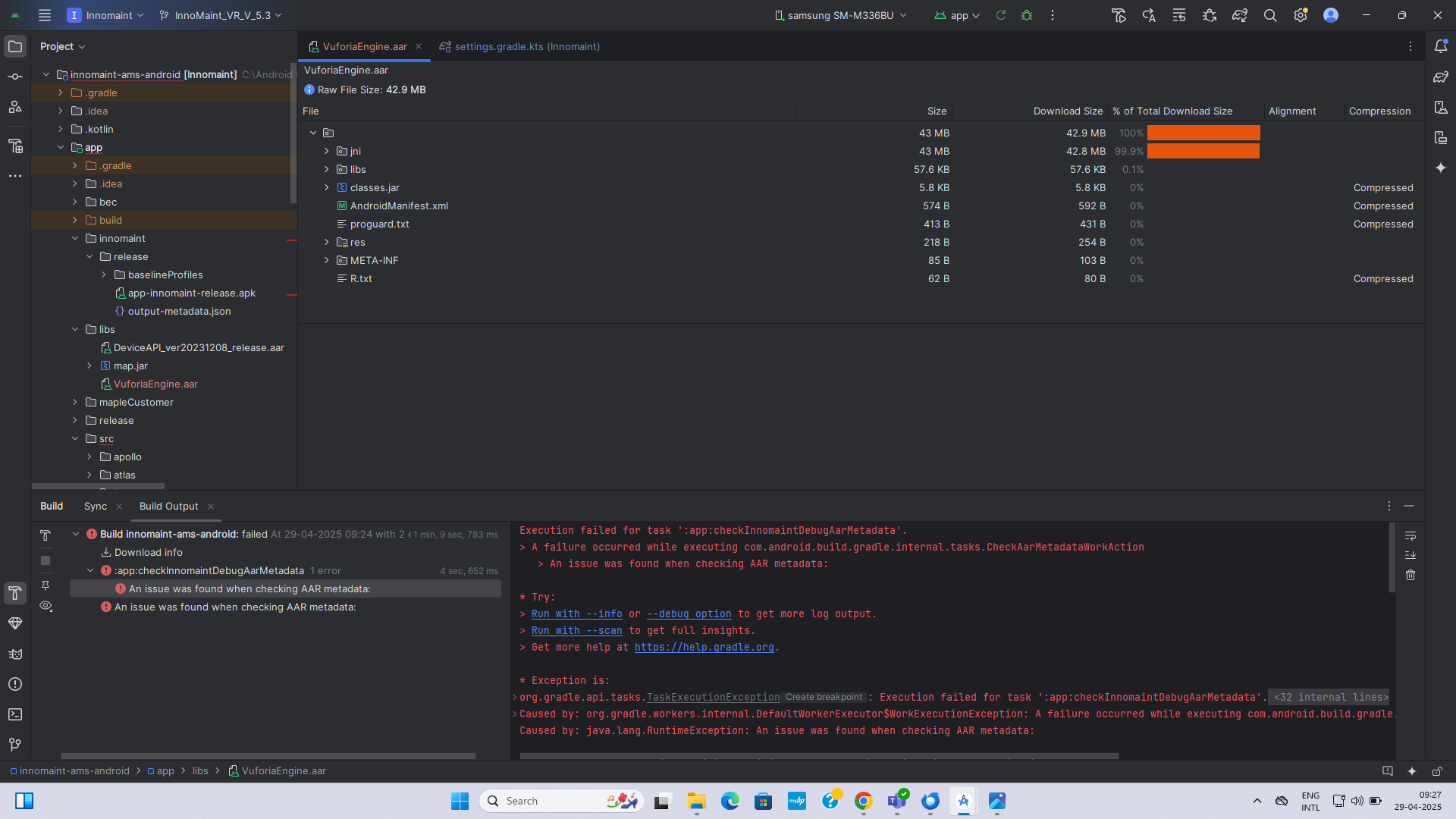This screenshot has height=819, width=1456.
Task: Open the help.gradle.org link
Action: pyautogui.click(x=704, y=647)
